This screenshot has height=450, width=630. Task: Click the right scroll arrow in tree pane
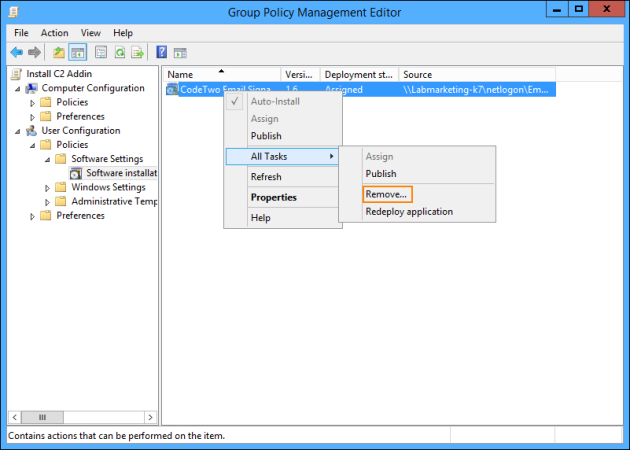150,417
